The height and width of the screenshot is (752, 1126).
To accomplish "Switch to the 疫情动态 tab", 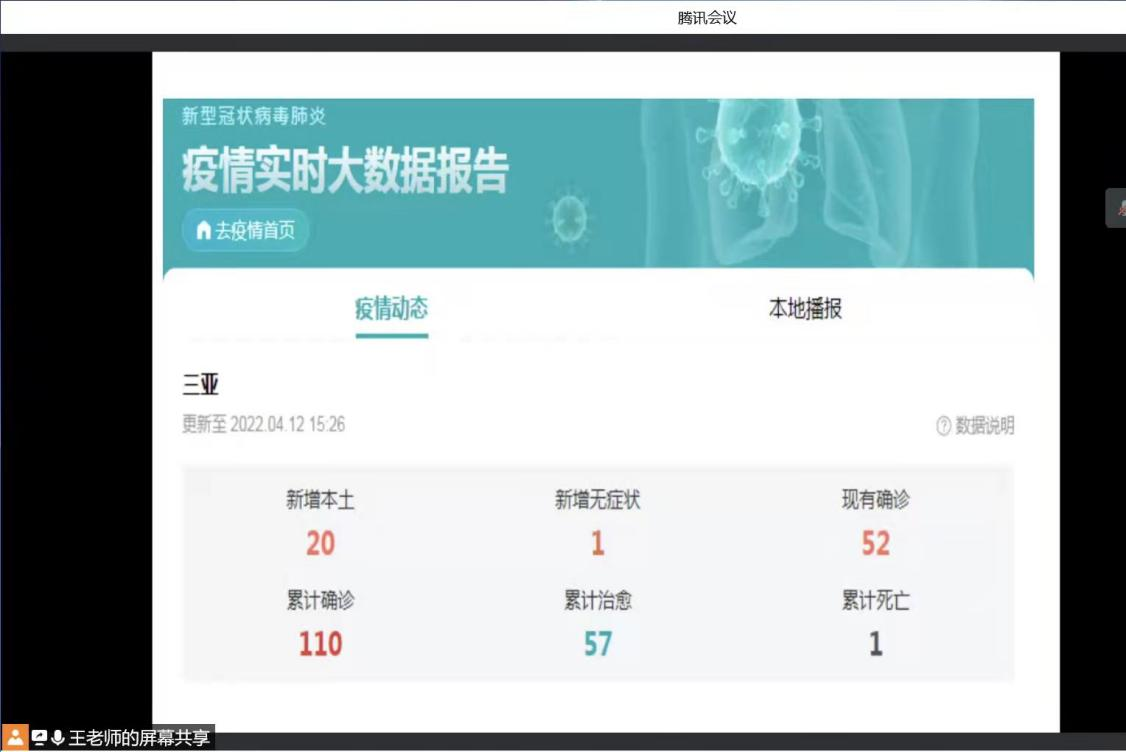I will (391, 309).
